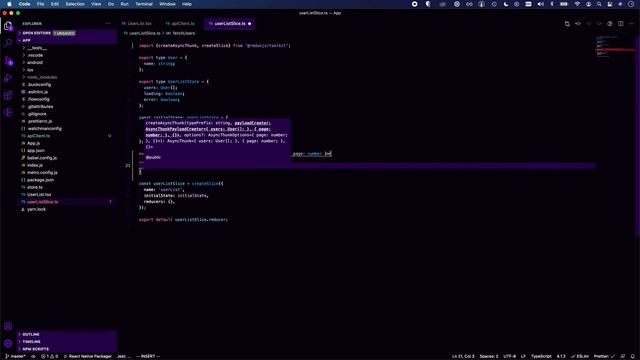Select the userListSlice.ts editor tab

pos(230,24)
